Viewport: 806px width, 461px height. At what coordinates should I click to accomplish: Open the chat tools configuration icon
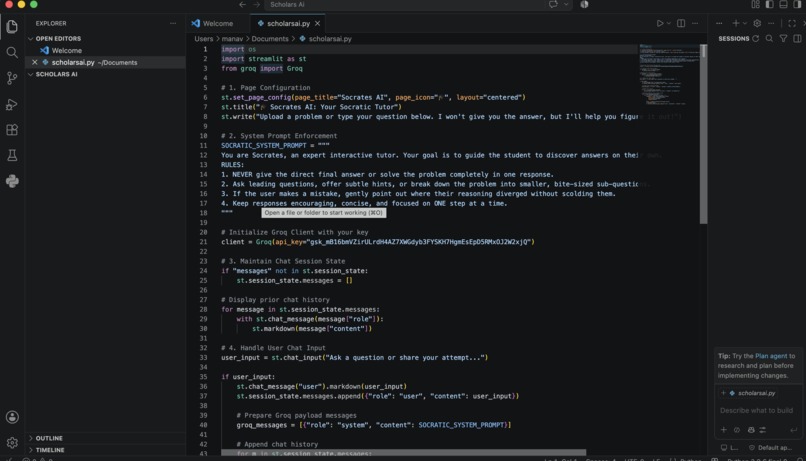coord(763,430)
